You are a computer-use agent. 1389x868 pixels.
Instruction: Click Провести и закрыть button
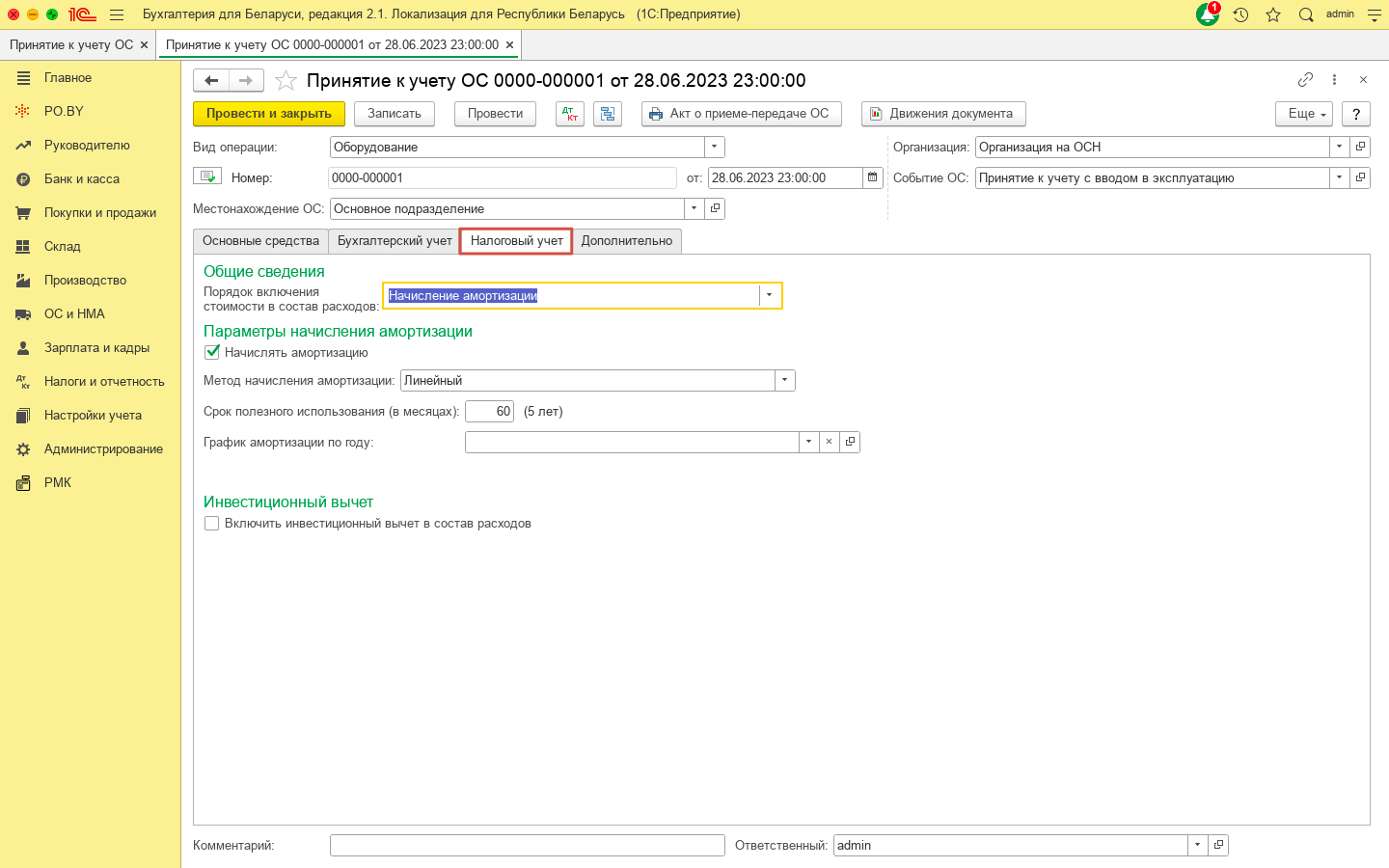(269, 114)
